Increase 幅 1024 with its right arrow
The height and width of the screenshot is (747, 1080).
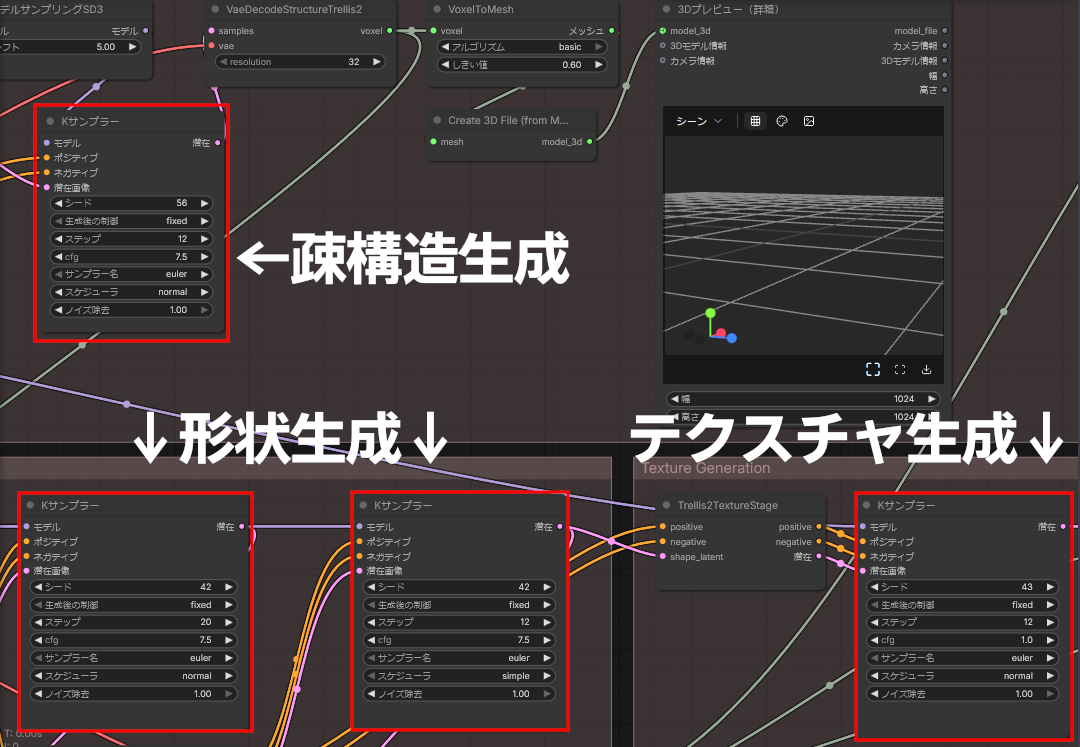point(931,399)
